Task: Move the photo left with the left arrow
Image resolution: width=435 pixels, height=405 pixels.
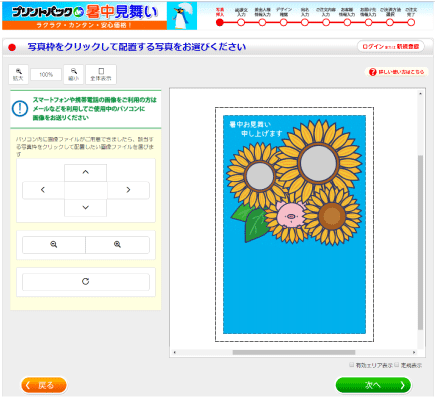Action: tap(43, 190)
